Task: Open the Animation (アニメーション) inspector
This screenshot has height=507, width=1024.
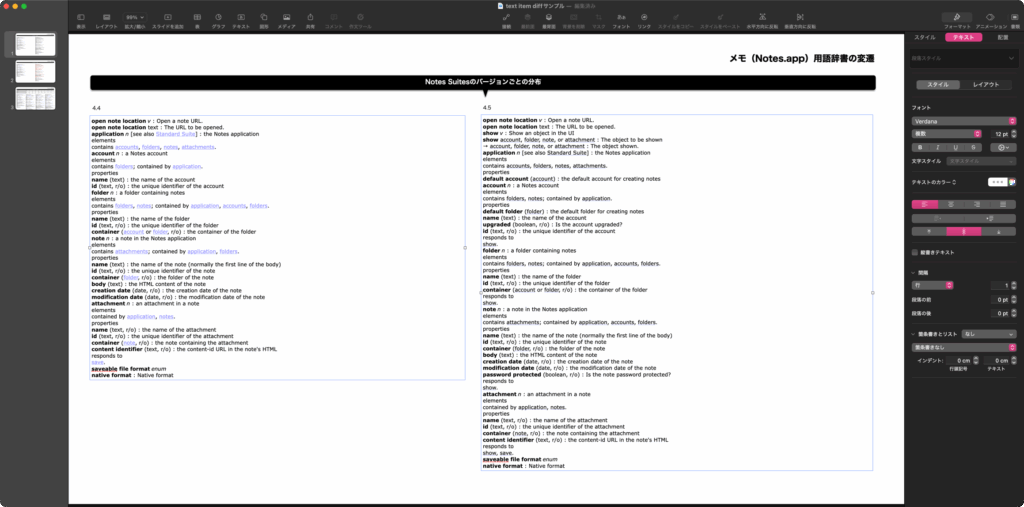Action: [990, 19]
